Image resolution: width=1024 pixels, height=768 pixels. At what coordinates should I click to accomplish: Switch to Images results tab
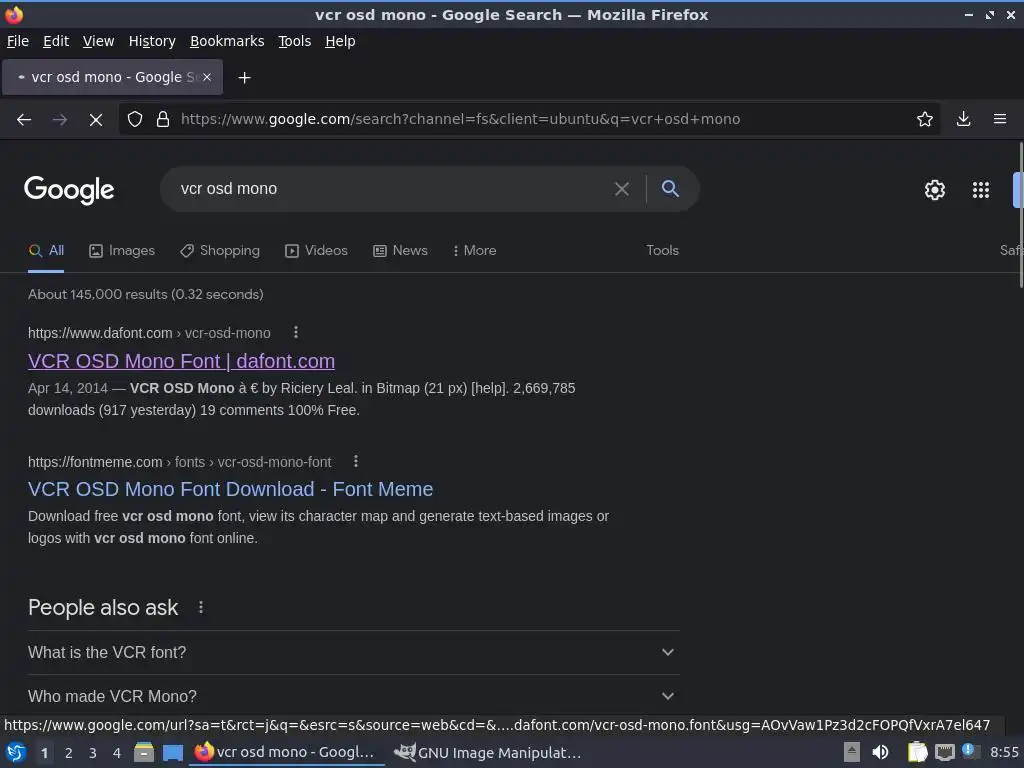point(122,251)
